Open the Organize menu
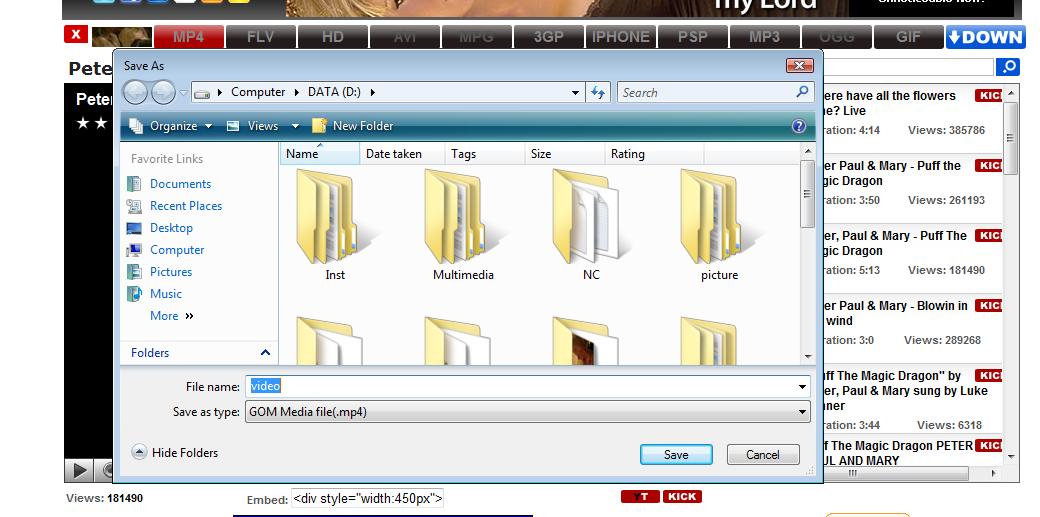1040x517 pixels. pos(170,125)
